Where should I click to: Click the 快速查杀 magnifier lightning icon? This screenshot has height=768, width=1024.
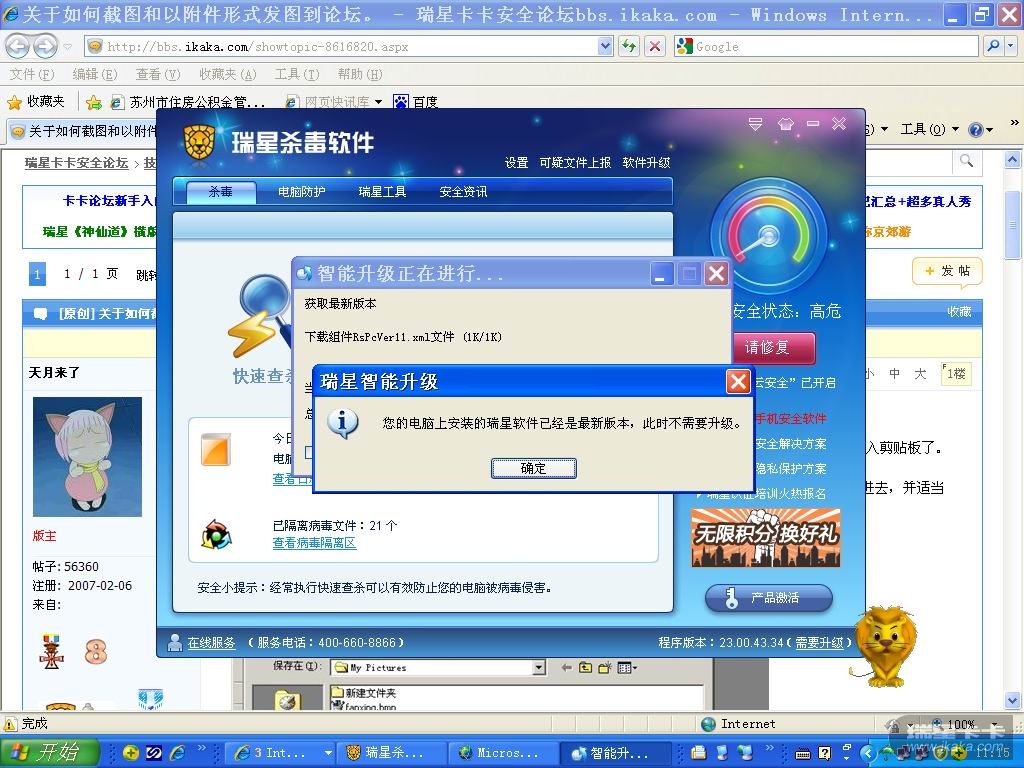coord(259,316)
